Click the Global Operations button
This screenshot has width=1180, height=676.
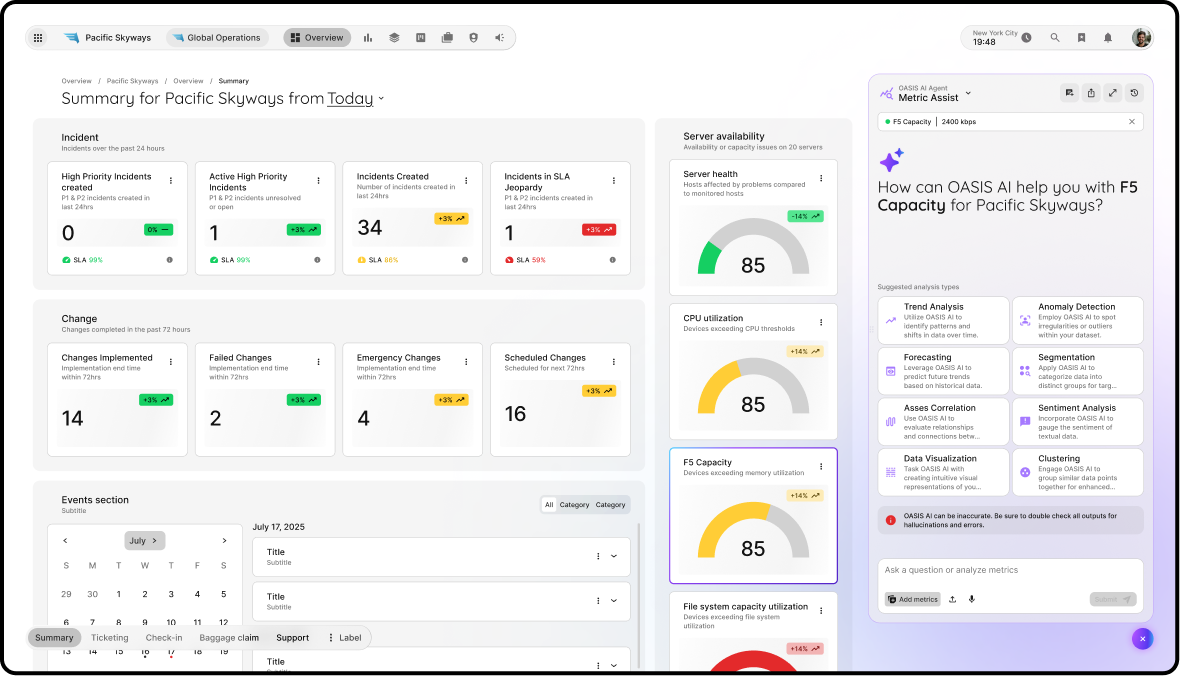tap(217, 38)
